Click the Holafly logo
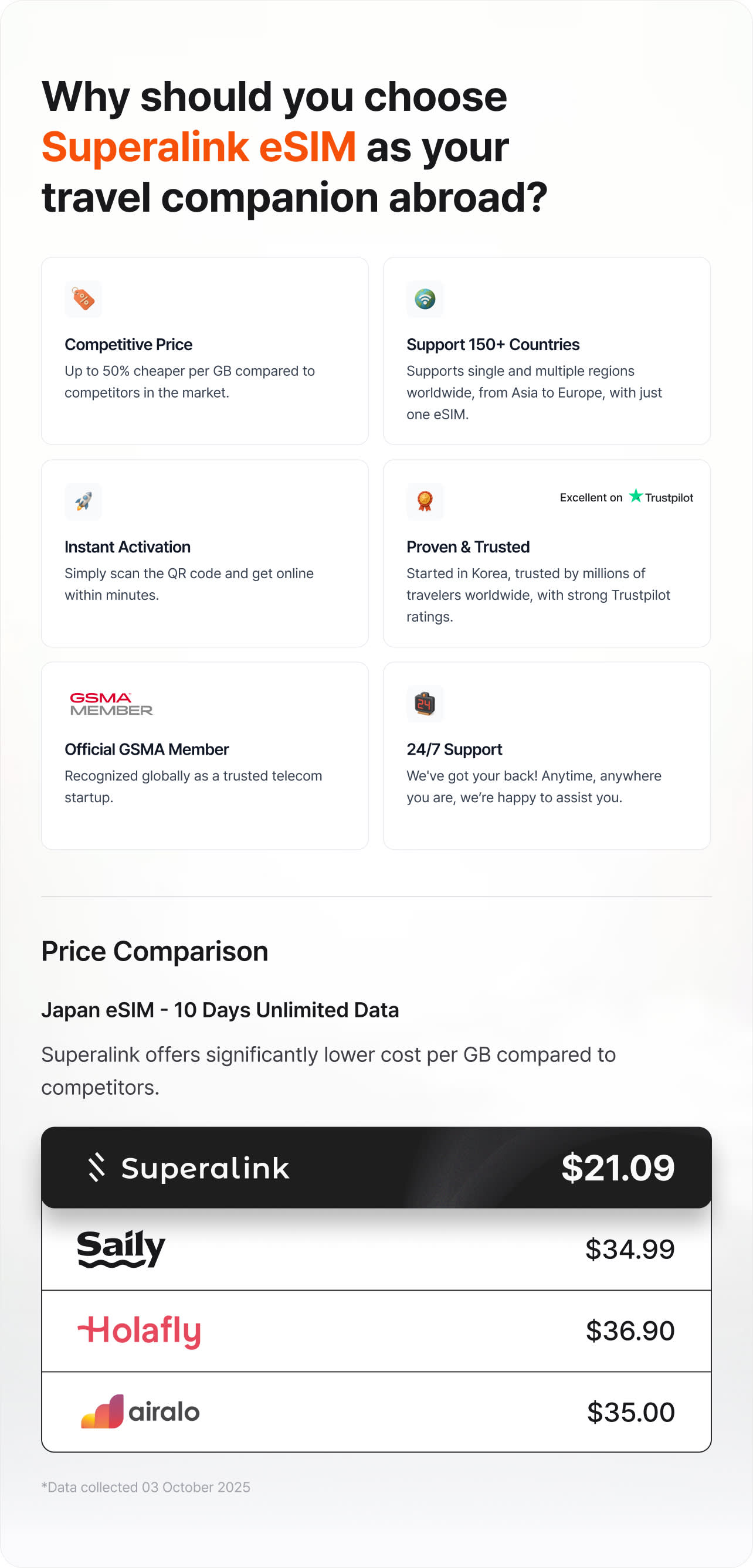This screenshot has height=1568, width=753. tap(140, 1331)
